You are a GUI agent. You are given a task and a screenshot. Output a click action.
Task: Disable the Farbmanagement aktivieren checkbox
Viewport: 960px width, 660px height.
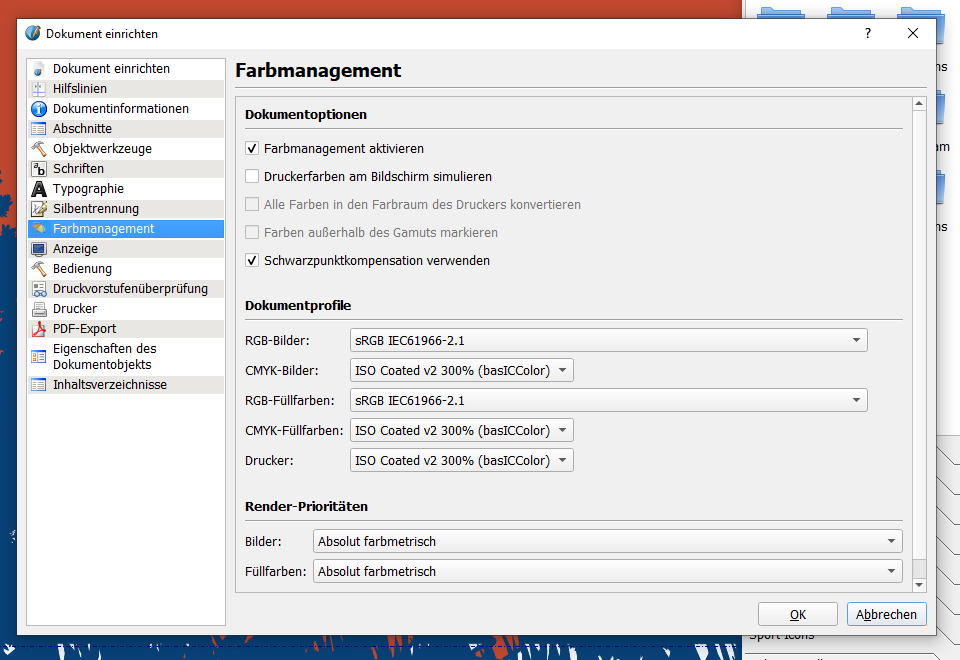(x=252, y=149)
